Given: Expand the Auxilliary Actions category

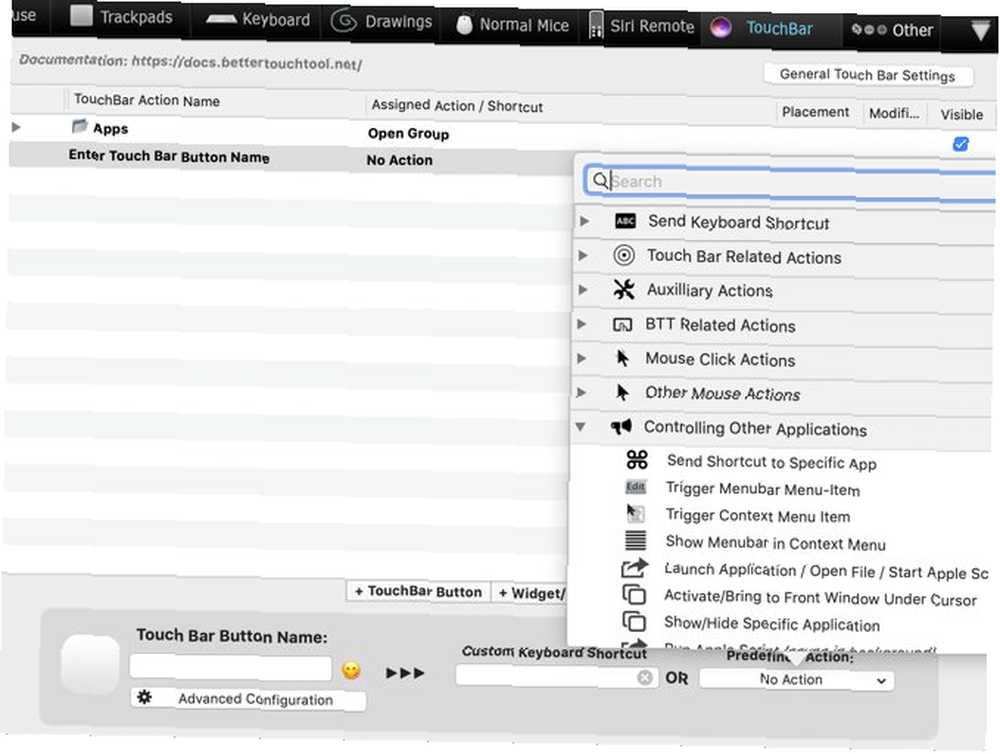Looking at the screenshot, I should [583, 290].
